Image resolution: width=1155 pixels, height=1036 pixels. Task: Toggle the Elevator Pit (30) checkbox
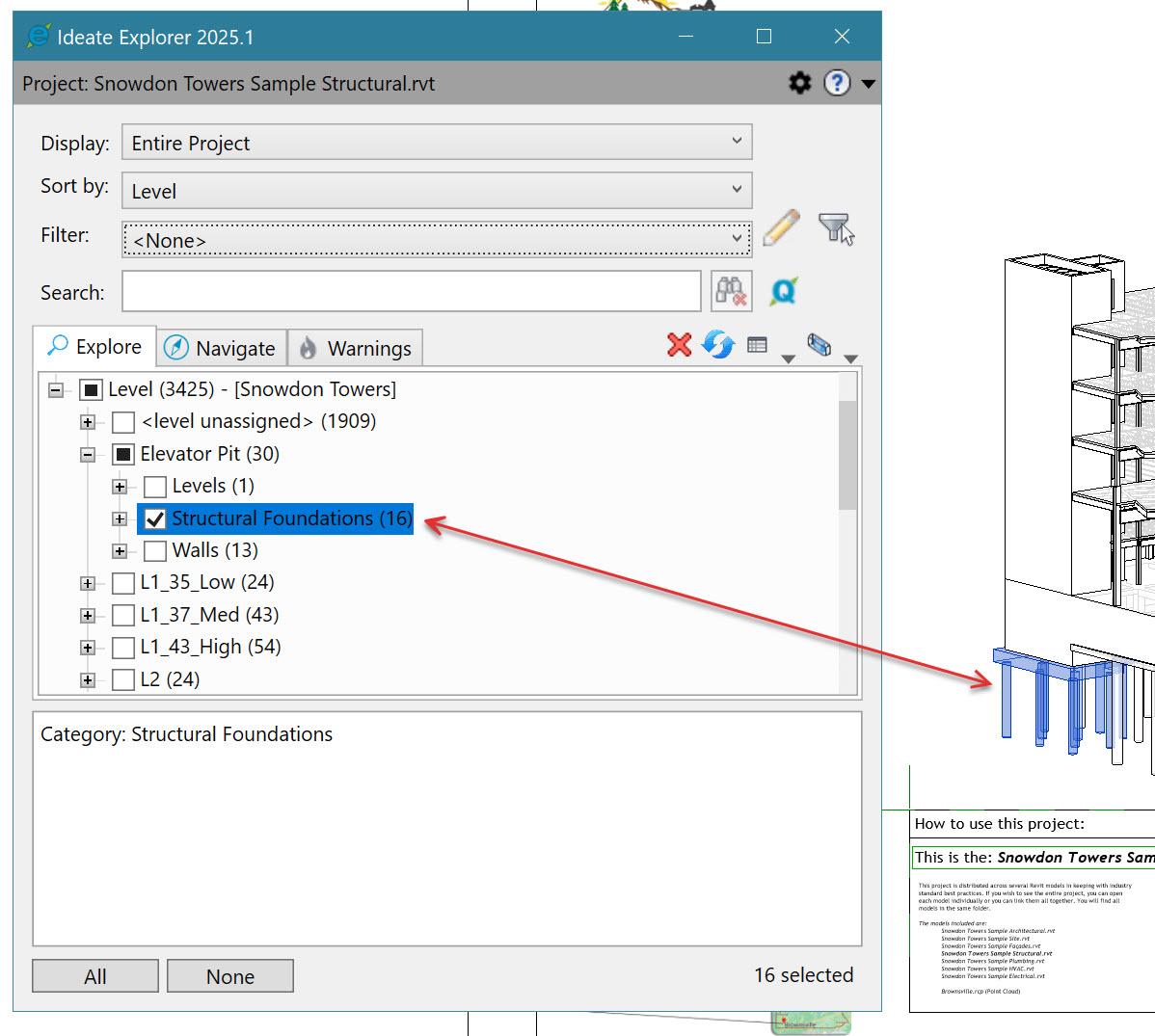[x=123, y=454]
